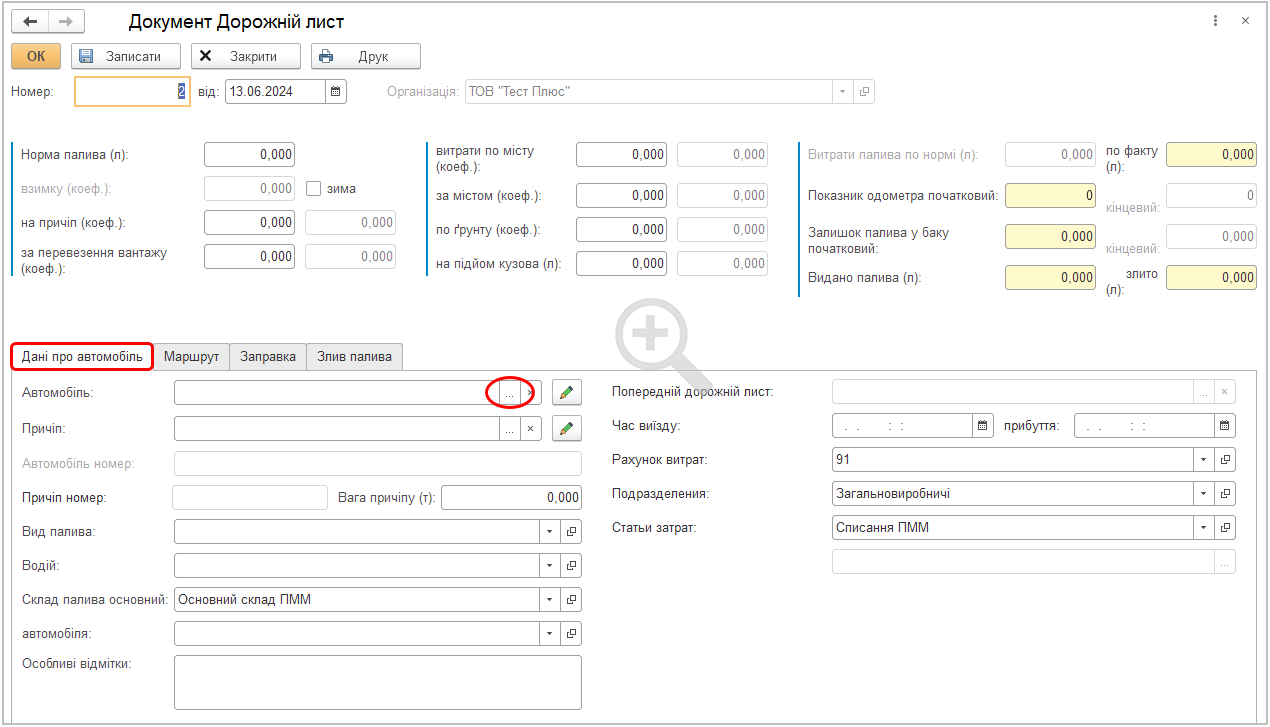This screenshot has height=727, width=1270.
Task: Switch to the Заправка tab
Action: tap(268, 356)
